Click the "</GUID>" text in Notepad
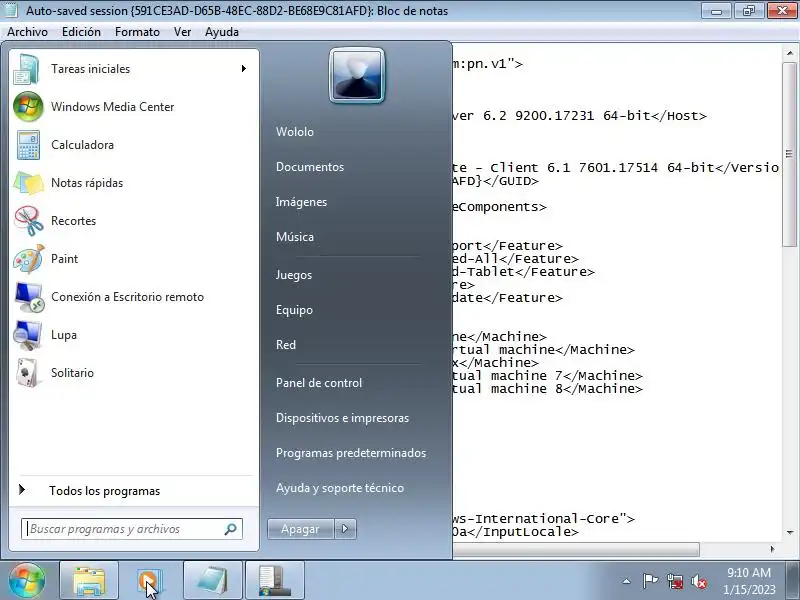 click(x=511, y=181)
